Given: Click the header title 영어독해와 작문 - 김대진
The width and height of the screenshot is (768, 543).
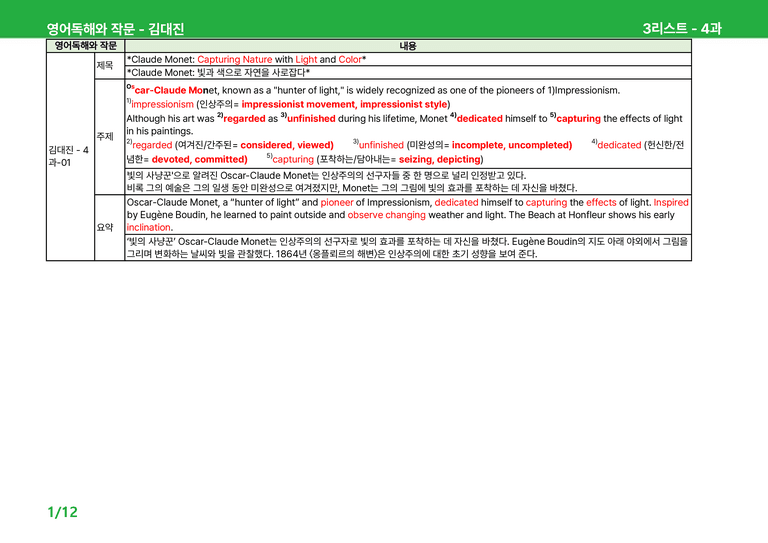Looking at the screenshot, I should pyautogui.click(x=116, y=29).
